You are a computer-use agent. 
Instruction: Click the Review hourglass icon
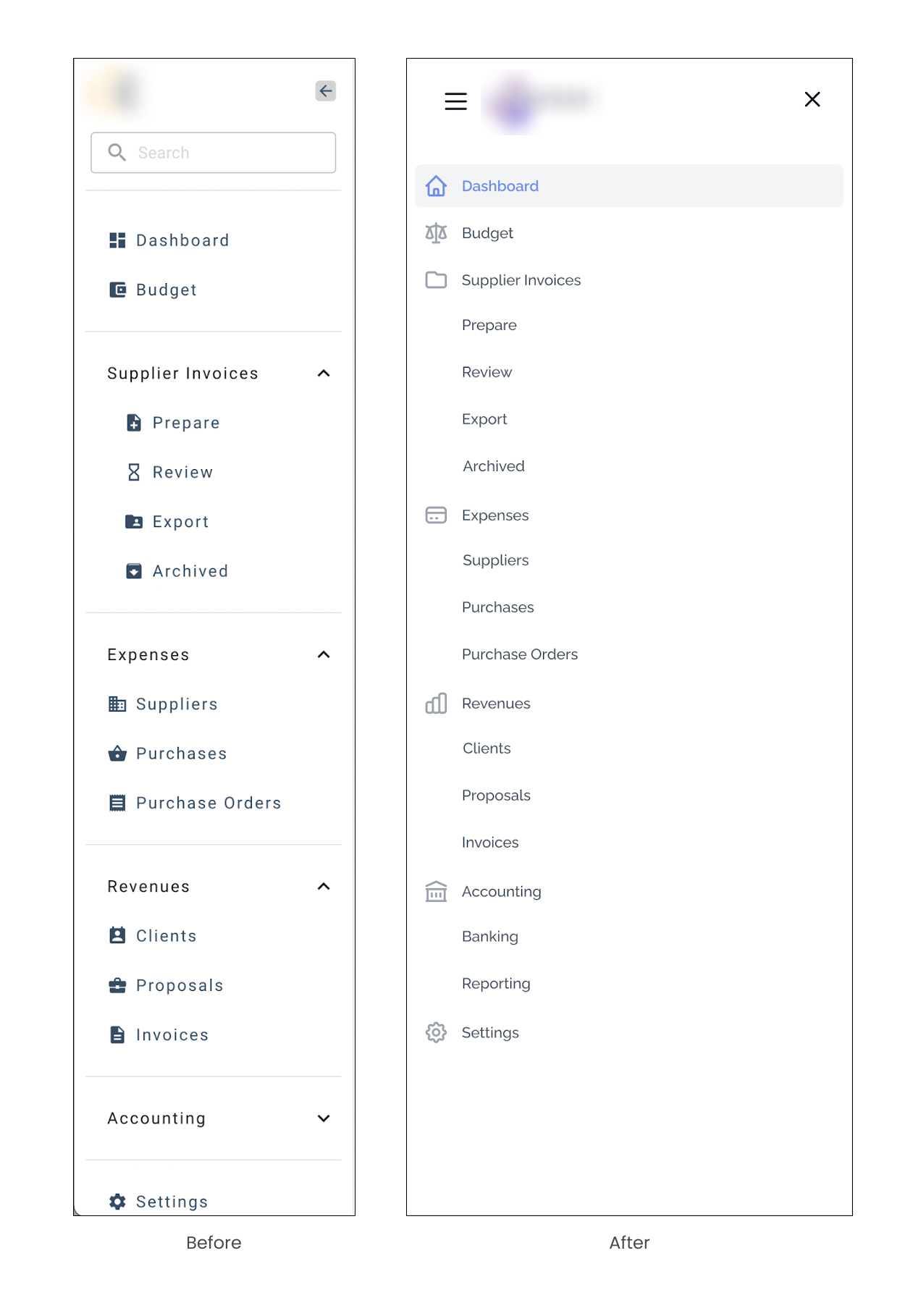coord(134,473)
